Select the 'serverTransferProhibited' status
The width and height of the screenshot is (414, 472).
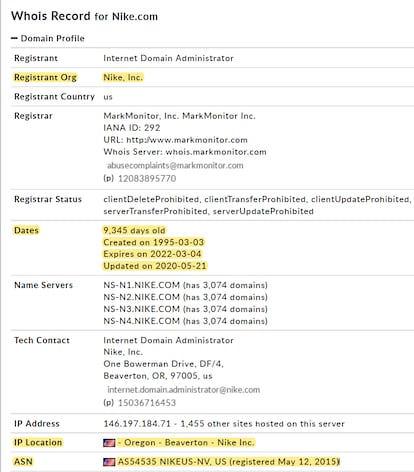tap(155, 211)
